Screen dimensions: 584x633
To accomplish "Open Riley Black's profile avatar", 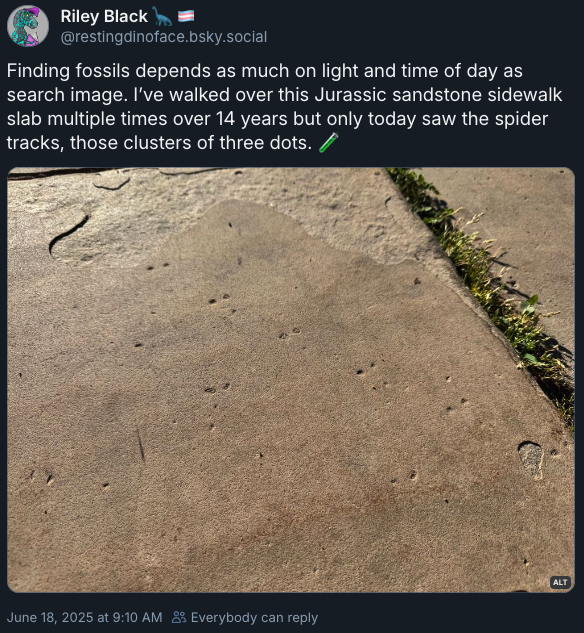I will click(x=28, y=26).
